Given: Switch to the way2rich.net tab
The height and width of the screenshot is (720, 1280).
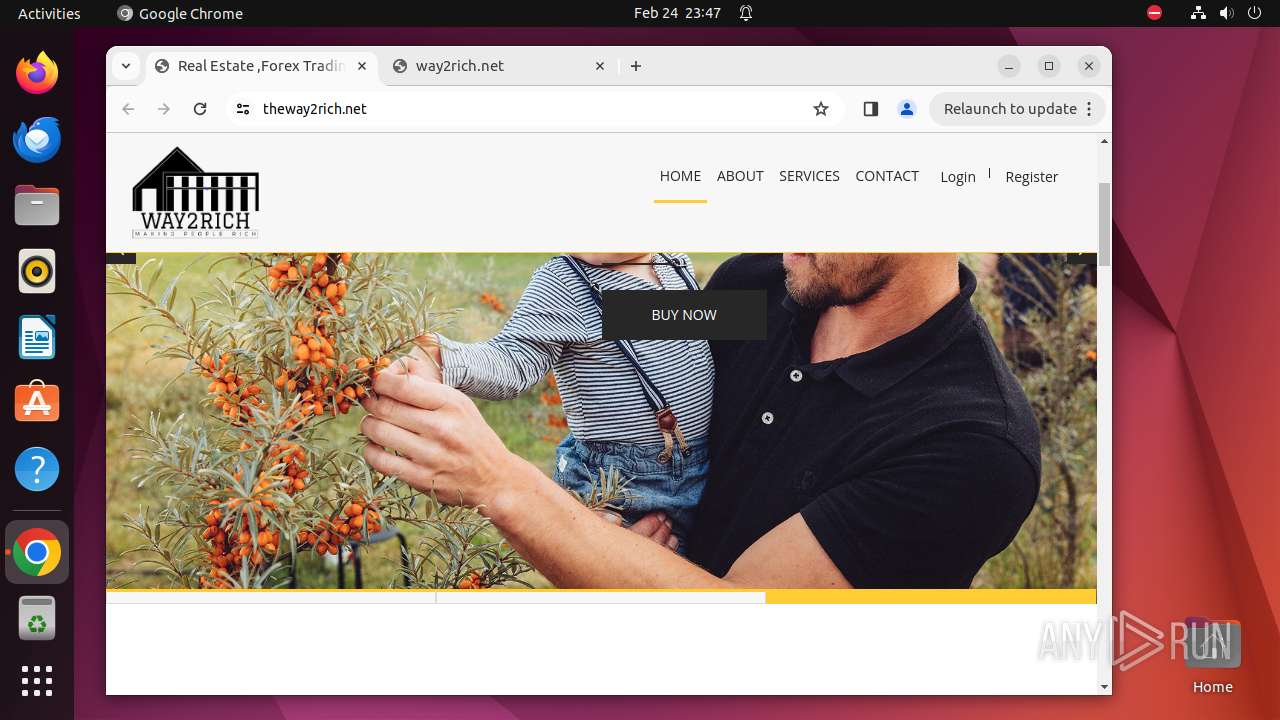Looking at the screenshot, I should [499, 66].
